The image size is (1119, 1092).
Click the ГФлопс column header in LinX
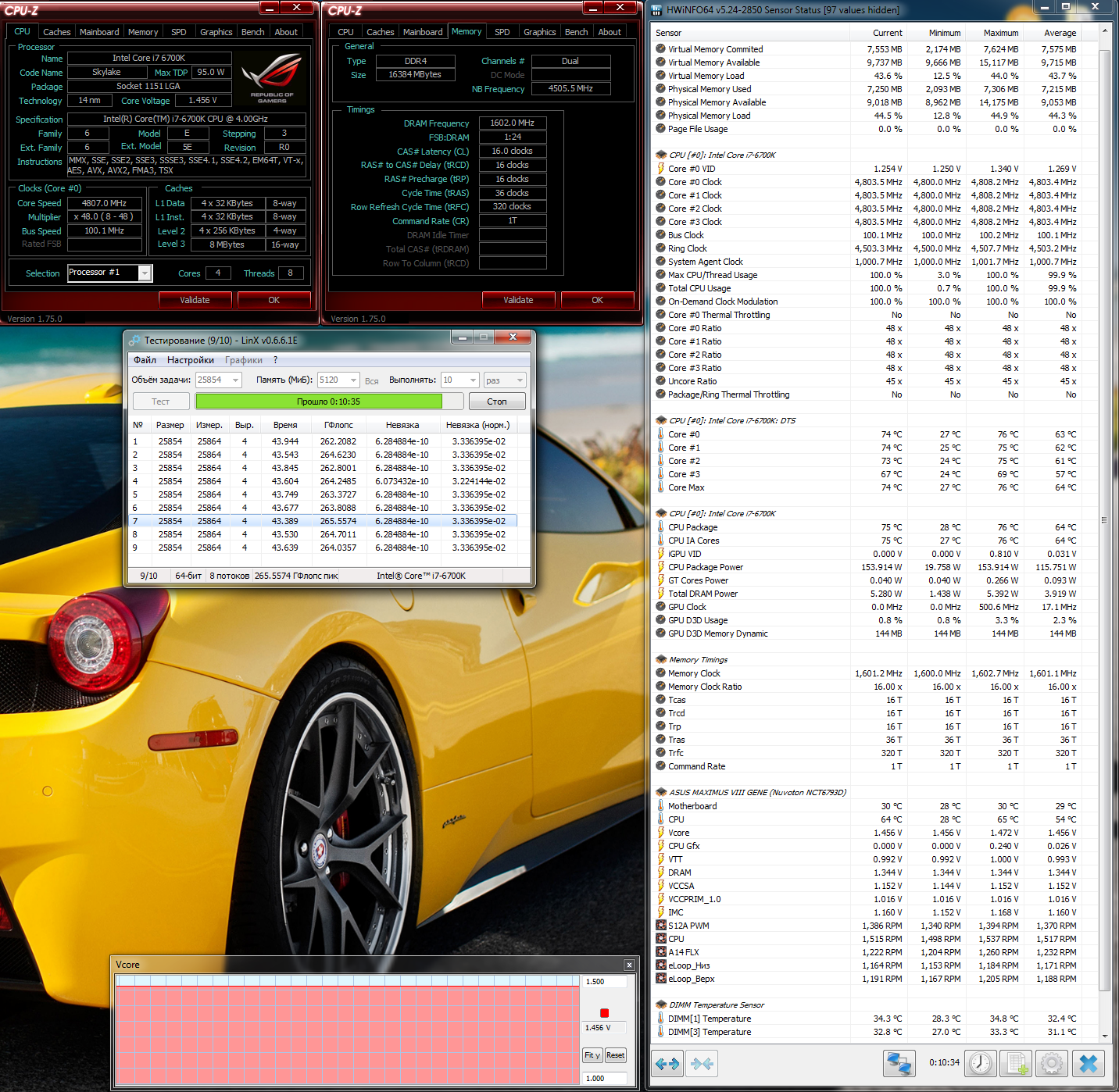(338, 425)
